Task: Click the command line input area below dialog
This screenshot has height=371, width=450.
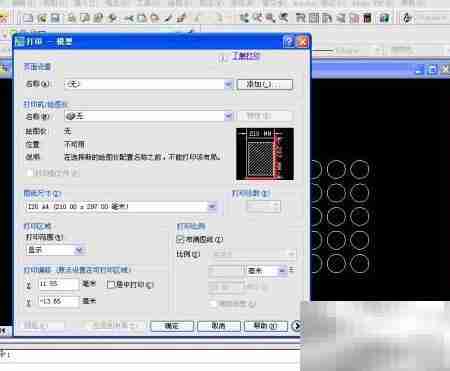Action: pos(150,355)
